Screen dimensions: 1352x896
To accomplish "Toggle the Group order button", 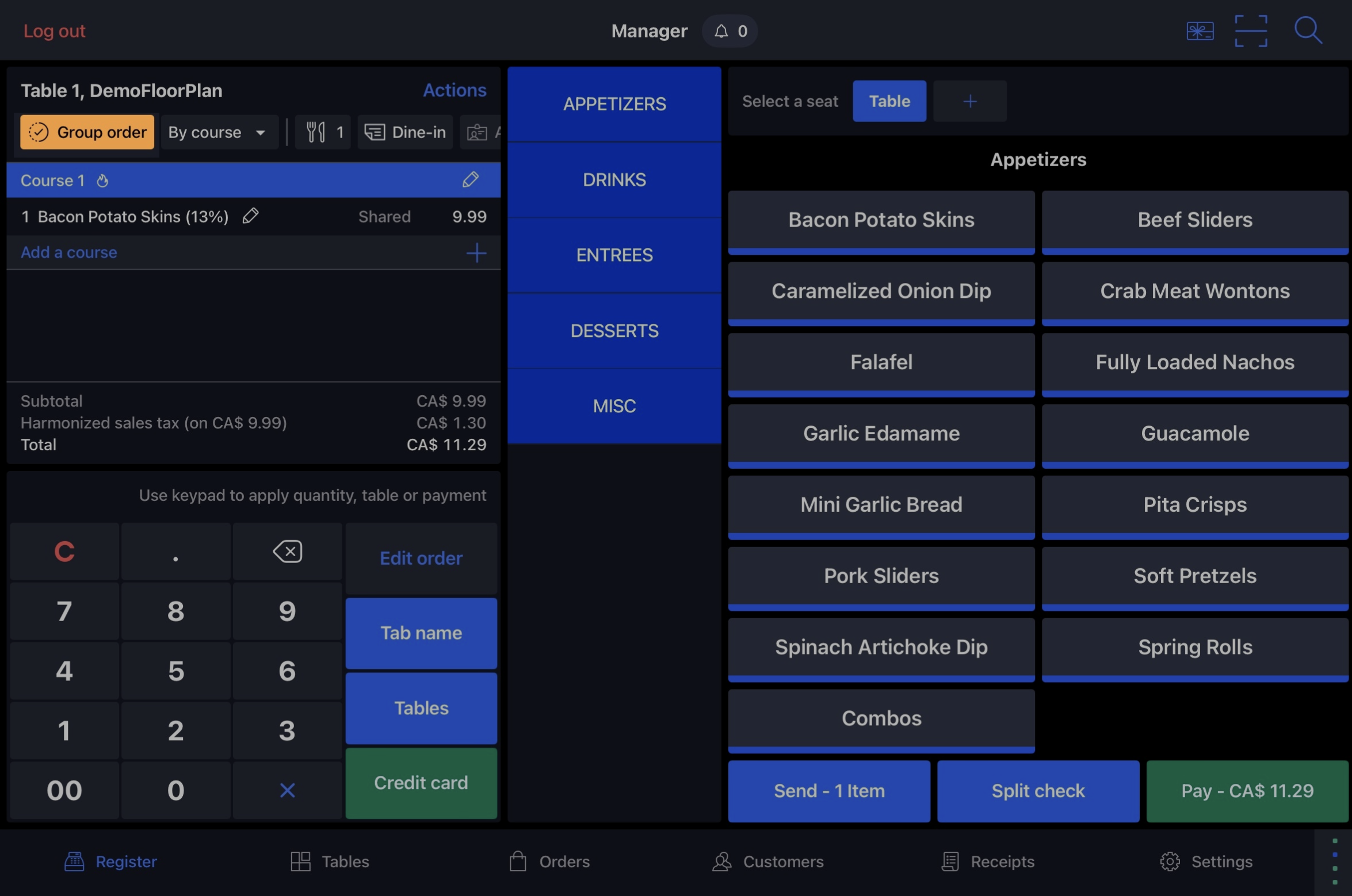I will [87, 132].
